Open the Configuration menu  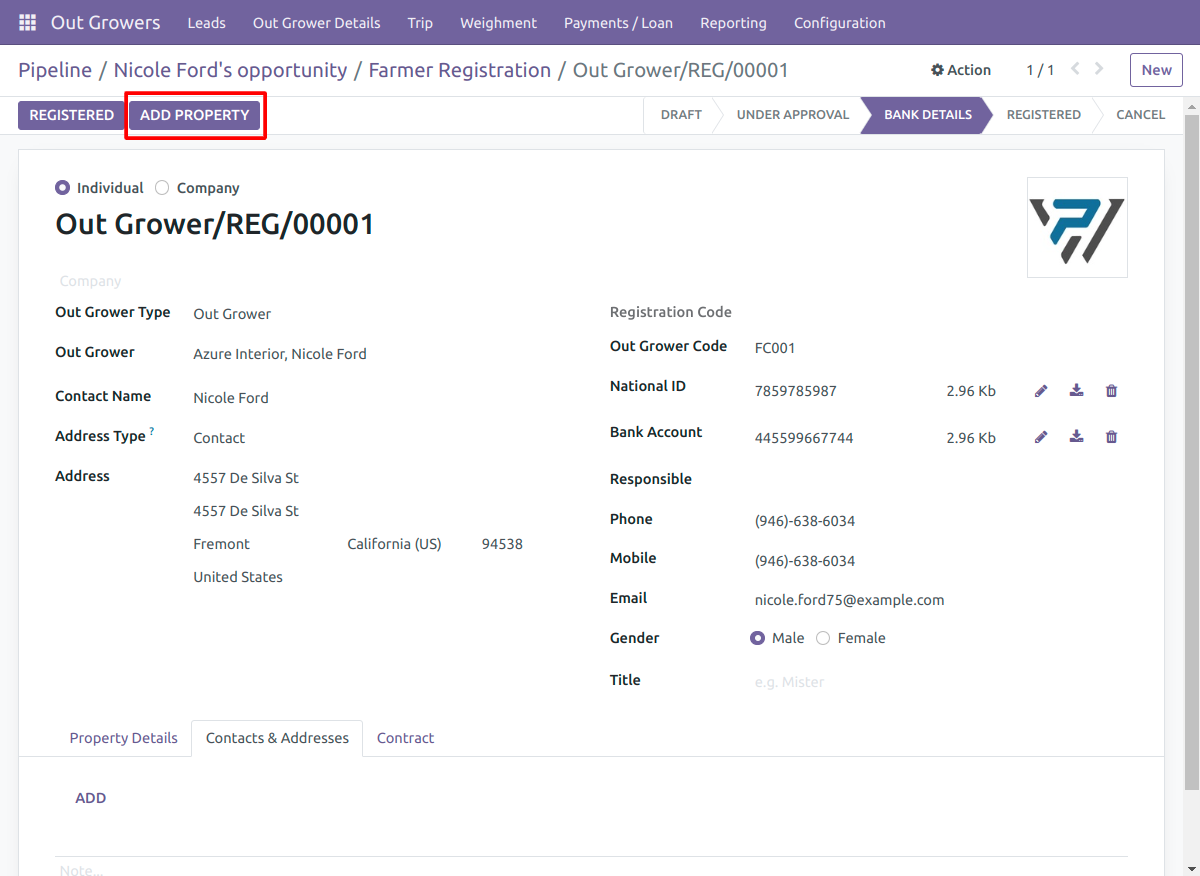[839, 22]
